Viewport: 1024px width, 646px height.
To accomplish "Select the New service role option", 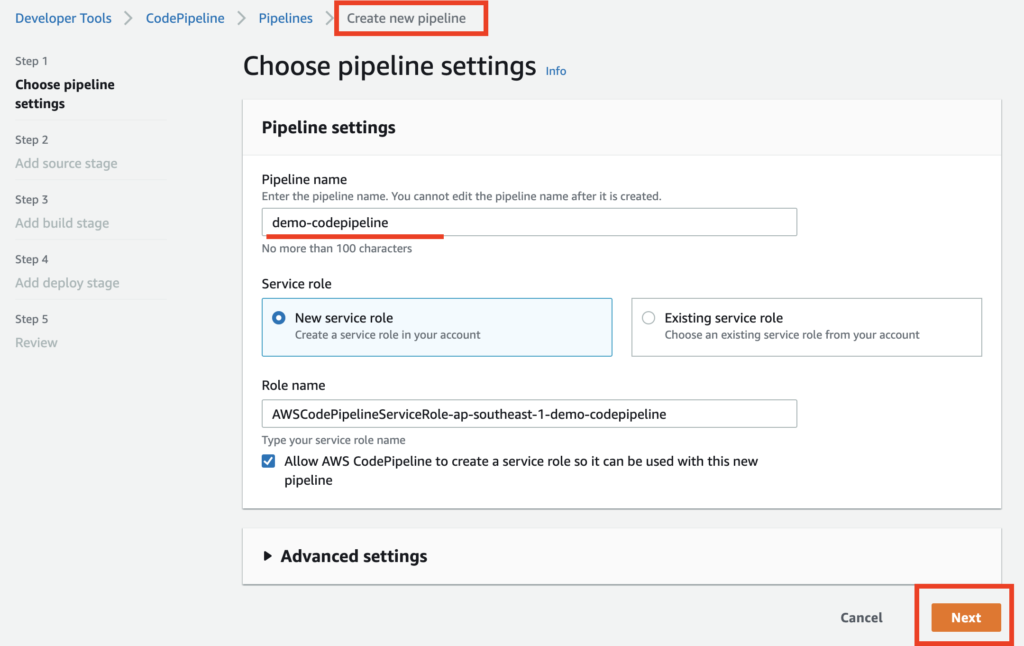I will (279, 318).
